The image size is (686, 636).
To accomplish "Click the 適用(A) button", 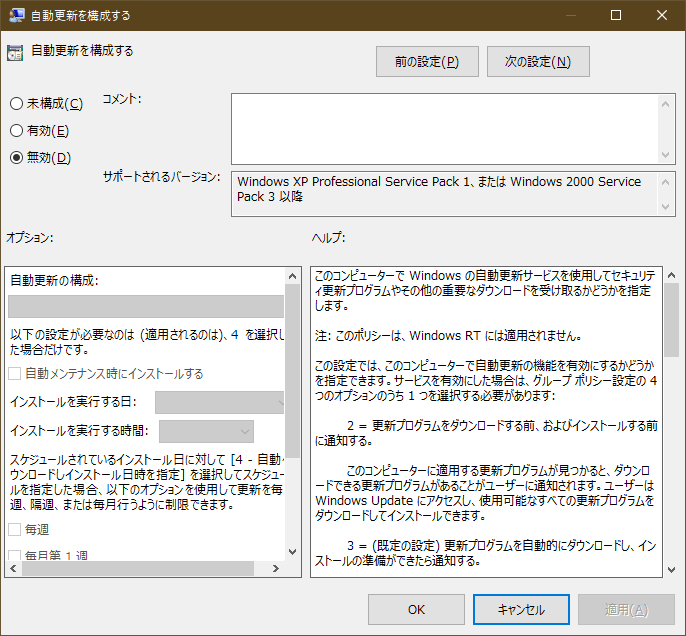I will (x=626, y=609).
